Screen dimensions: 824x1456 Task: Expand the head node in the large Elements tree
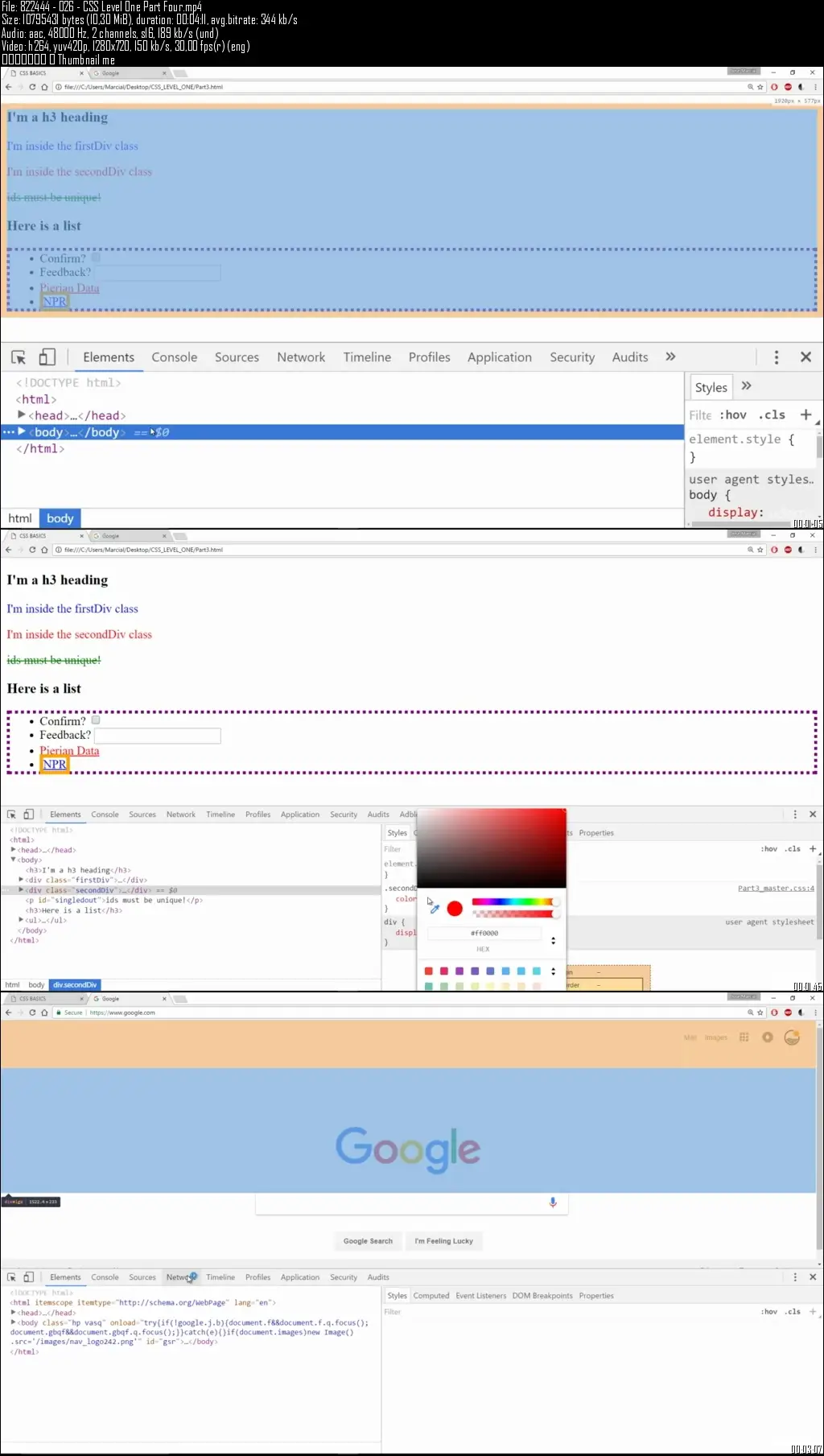pyautogui.click(x=22, y=415)
